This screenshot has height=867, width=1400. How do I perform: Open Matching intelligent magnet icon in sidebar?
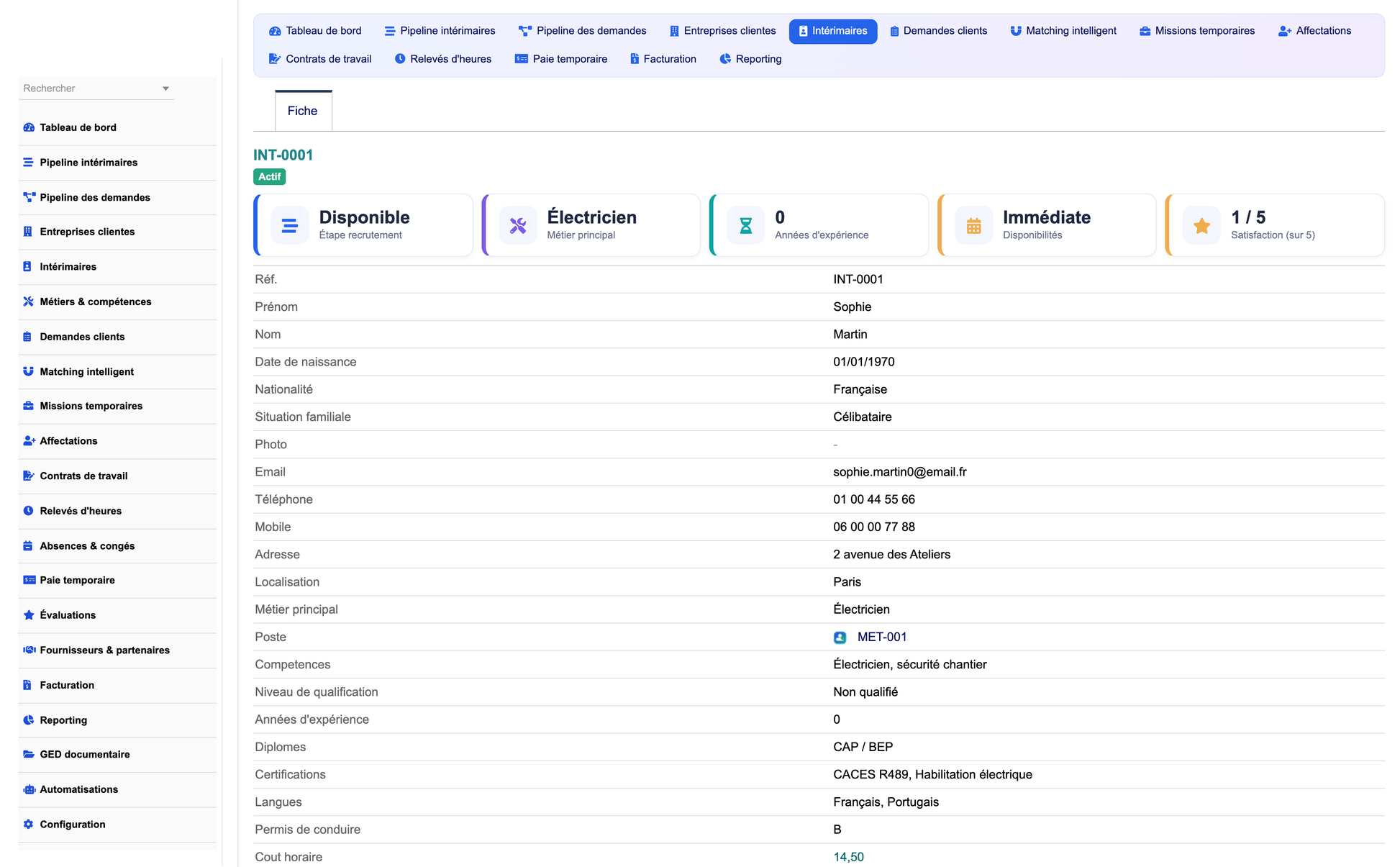point(28,371)
